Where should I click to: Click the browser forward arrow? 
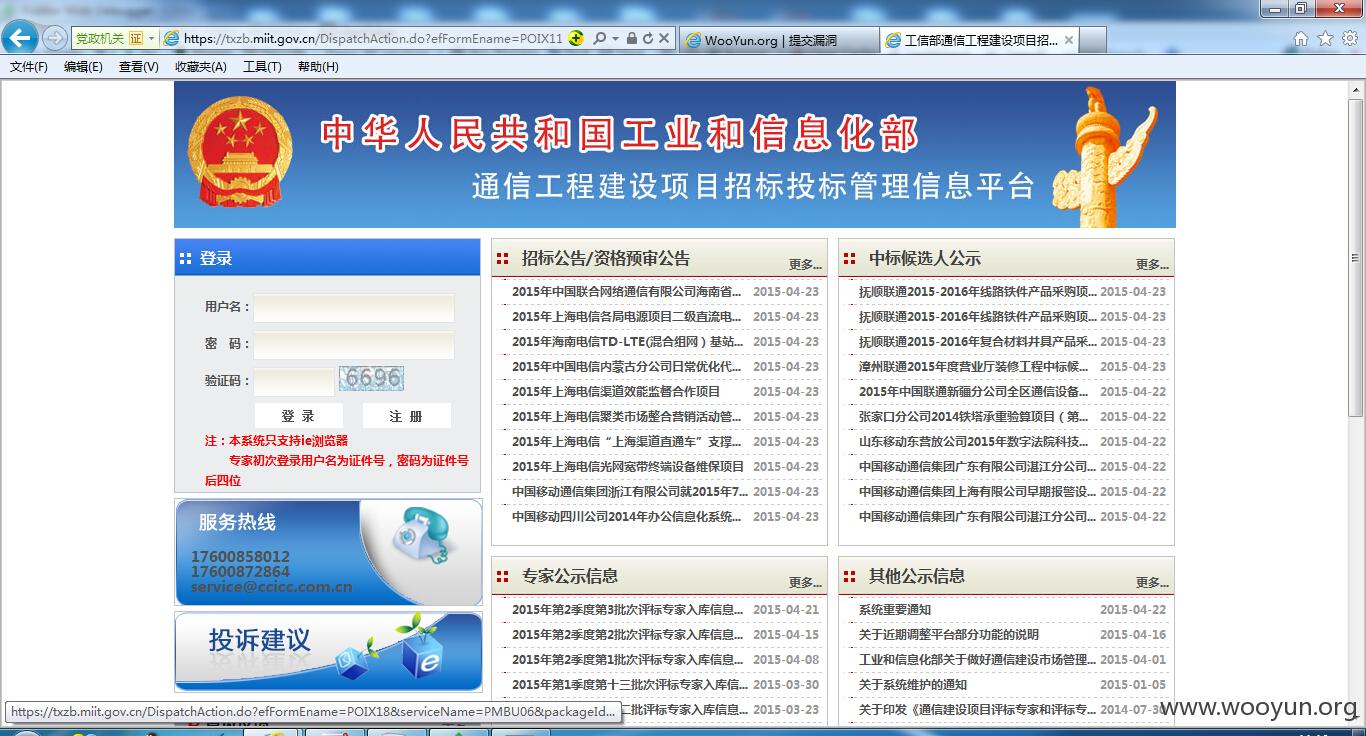point(54,38)
